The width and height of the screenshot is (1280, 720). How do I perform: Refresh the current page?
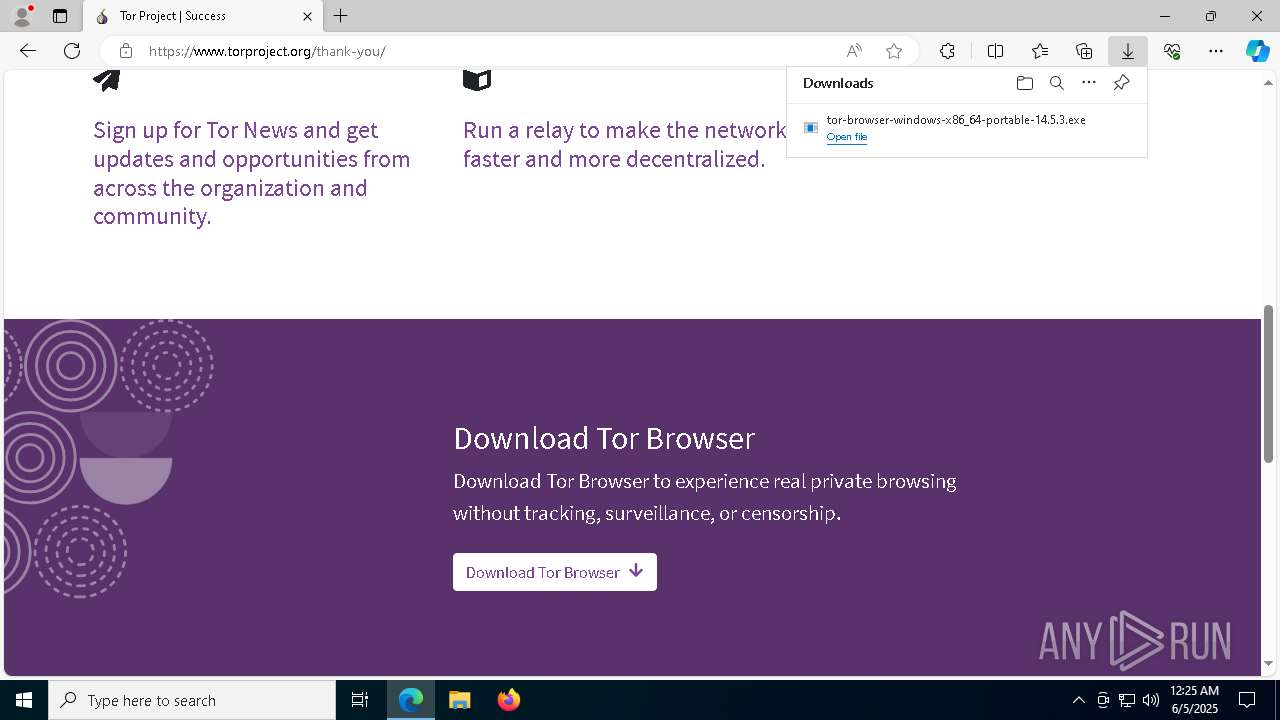point(72,51)
